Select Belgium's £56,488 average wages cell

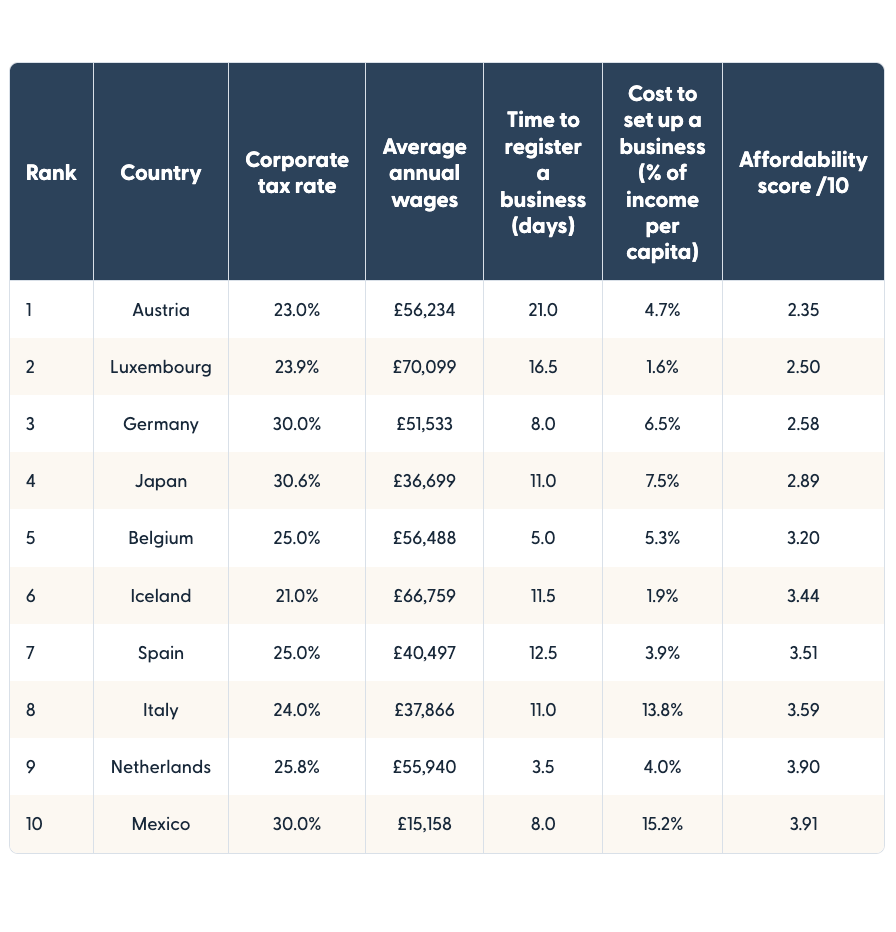pos(424,538)
